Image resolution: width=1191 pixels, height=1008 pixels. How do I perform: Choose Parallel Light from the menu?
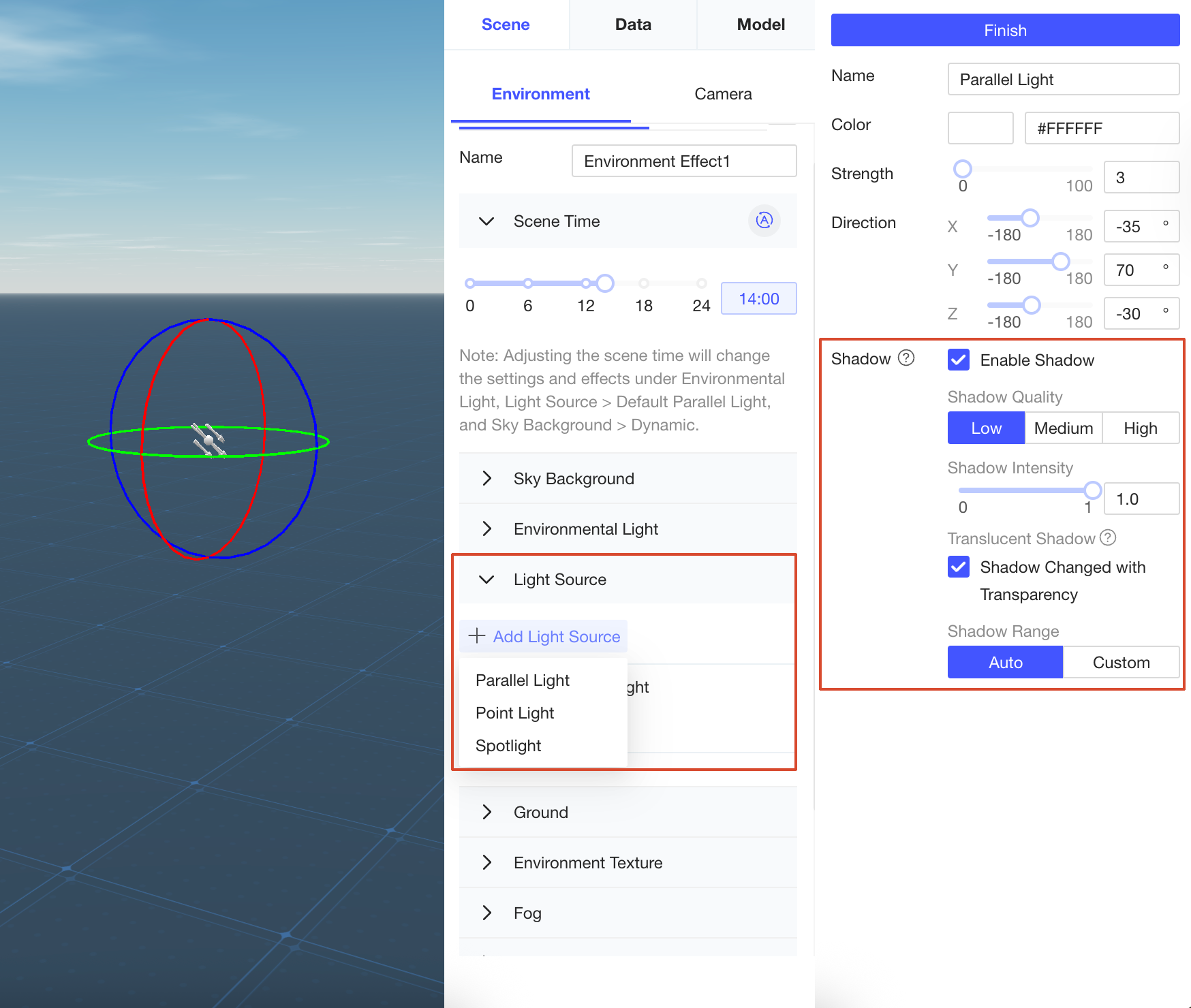[x=543, y=680]
